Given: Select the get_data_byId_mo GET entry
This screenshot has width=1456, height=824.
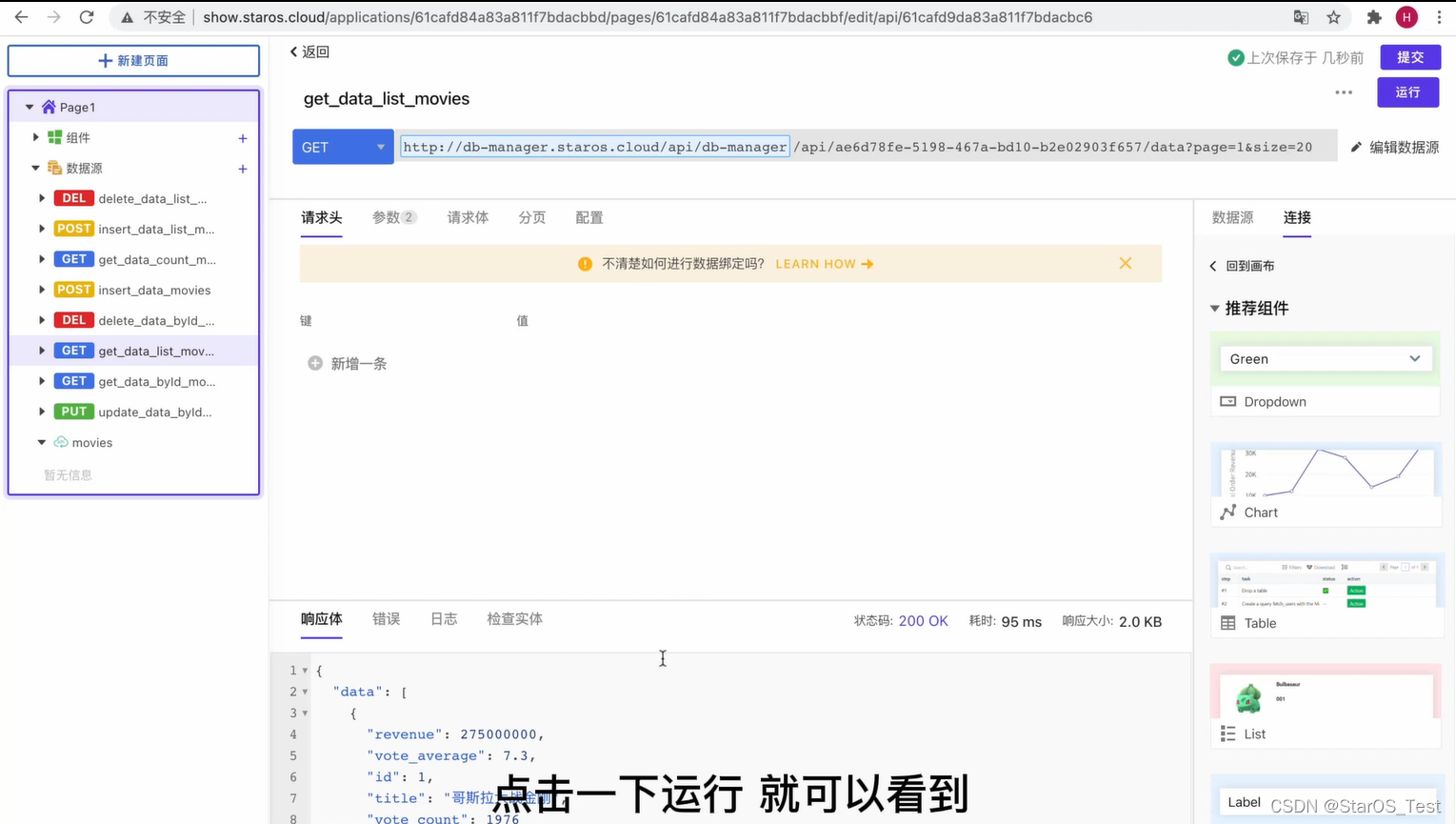Looking at the screenshot, I should tap(133, 381).
